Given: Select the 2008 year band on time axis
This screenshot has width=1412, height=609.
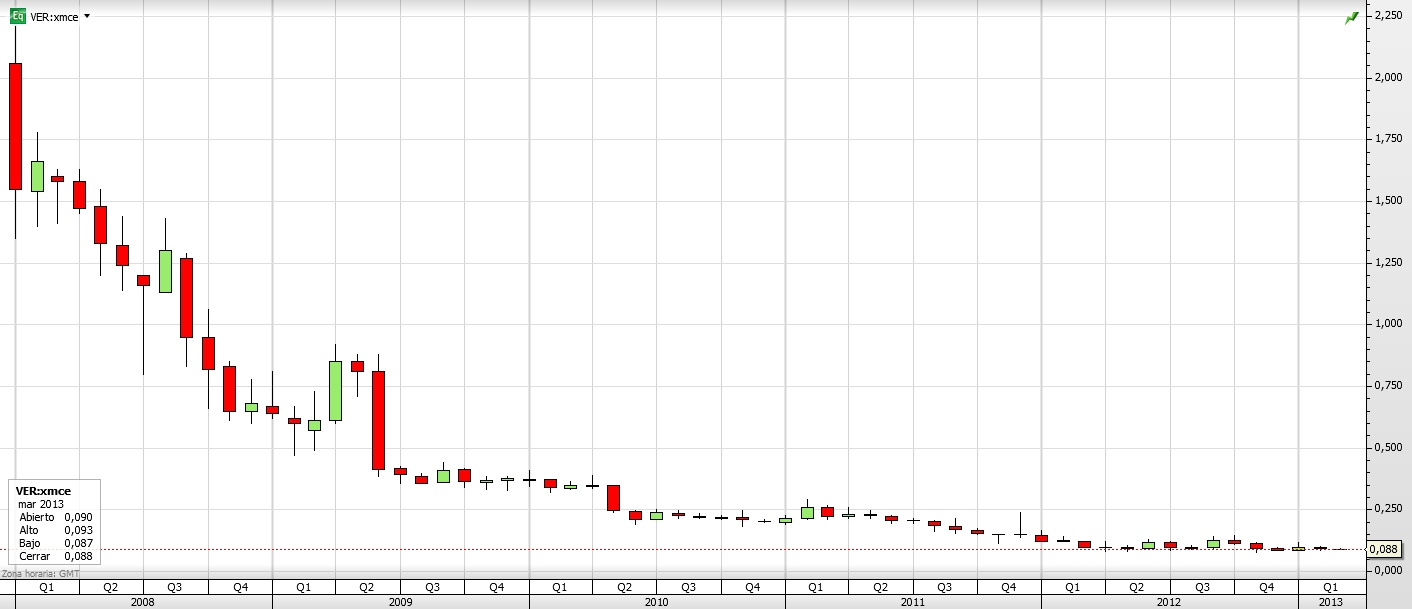Looking at the screenshot, I should click(143, 602).
